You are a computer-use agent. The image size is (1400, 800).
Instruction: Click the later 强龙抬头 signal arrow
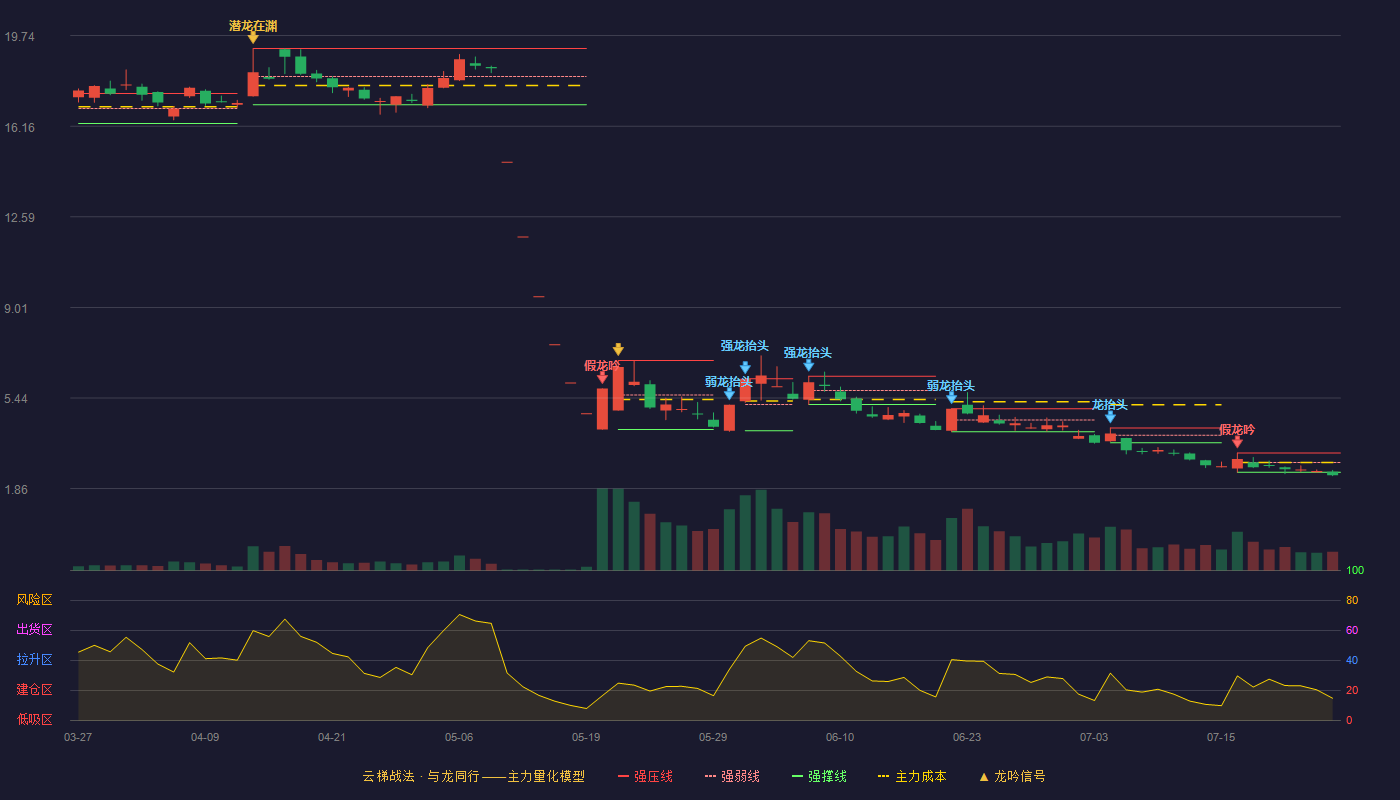(808, 365)
